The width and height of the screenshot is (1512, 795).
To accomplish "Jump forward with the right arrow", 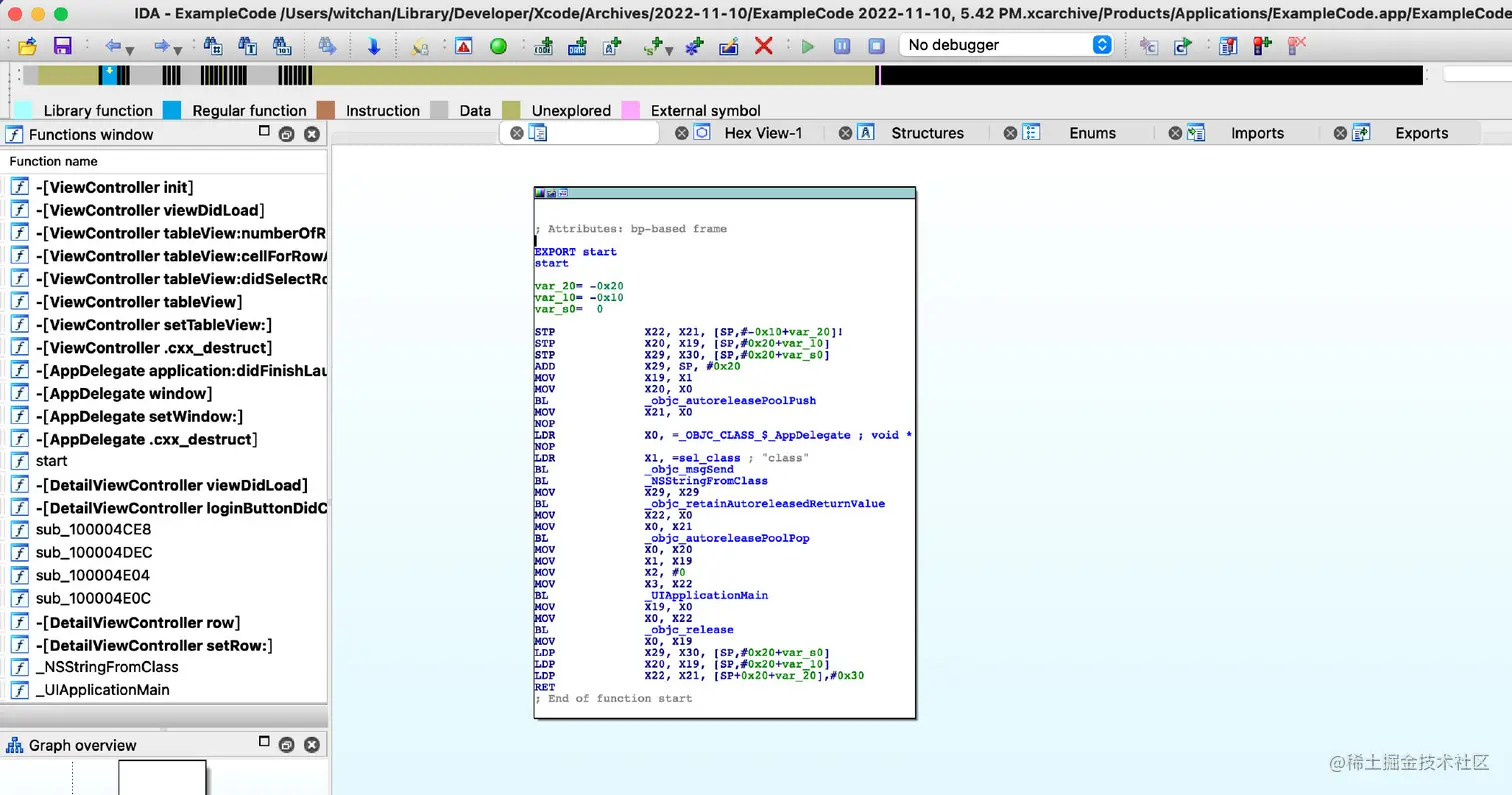I will 160,46.
